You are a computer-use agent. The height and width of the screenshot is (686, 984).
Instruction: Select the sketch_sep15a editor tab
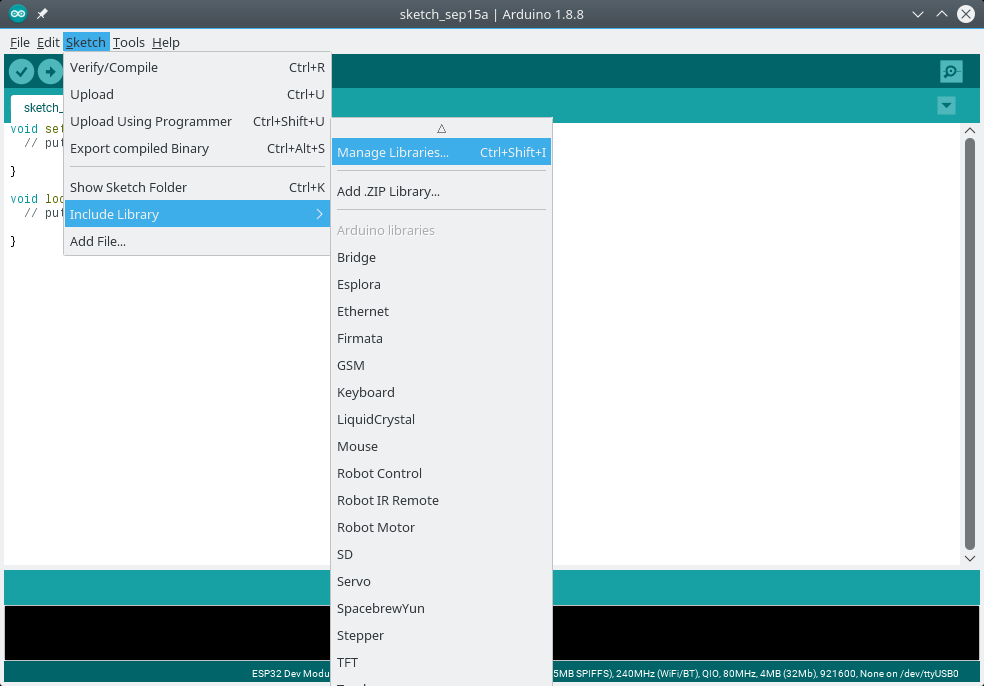pyautogui.click(x=40, y=107)
